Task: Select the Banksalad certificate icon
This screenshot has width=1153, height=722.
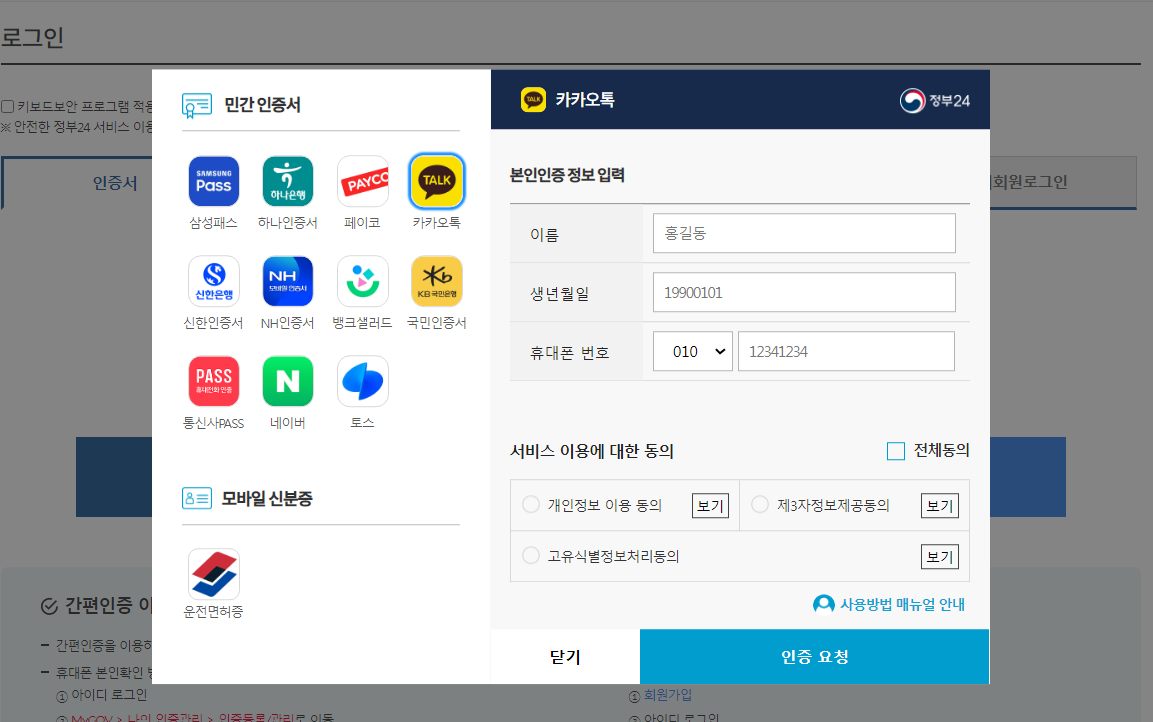Action: pos(363,281)
